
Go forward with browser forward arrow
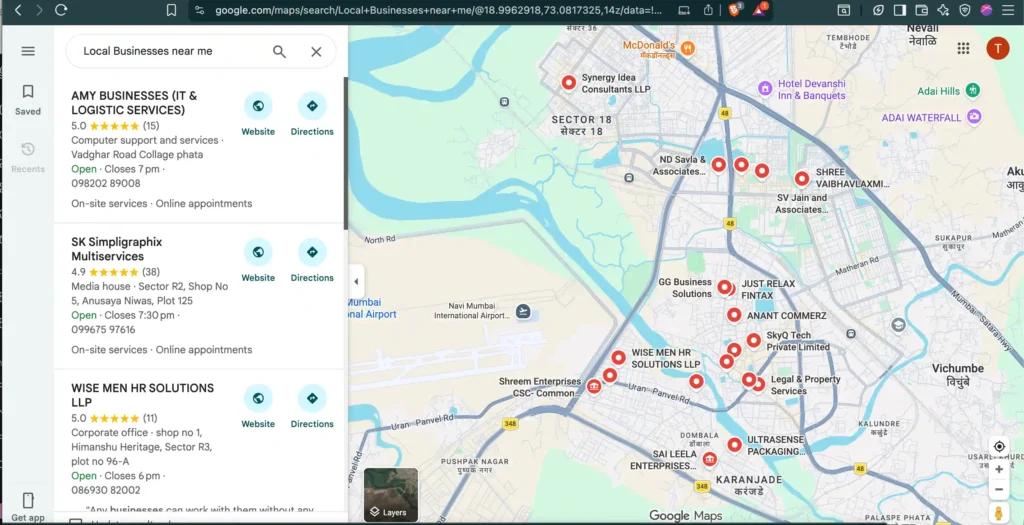(39, 10)
